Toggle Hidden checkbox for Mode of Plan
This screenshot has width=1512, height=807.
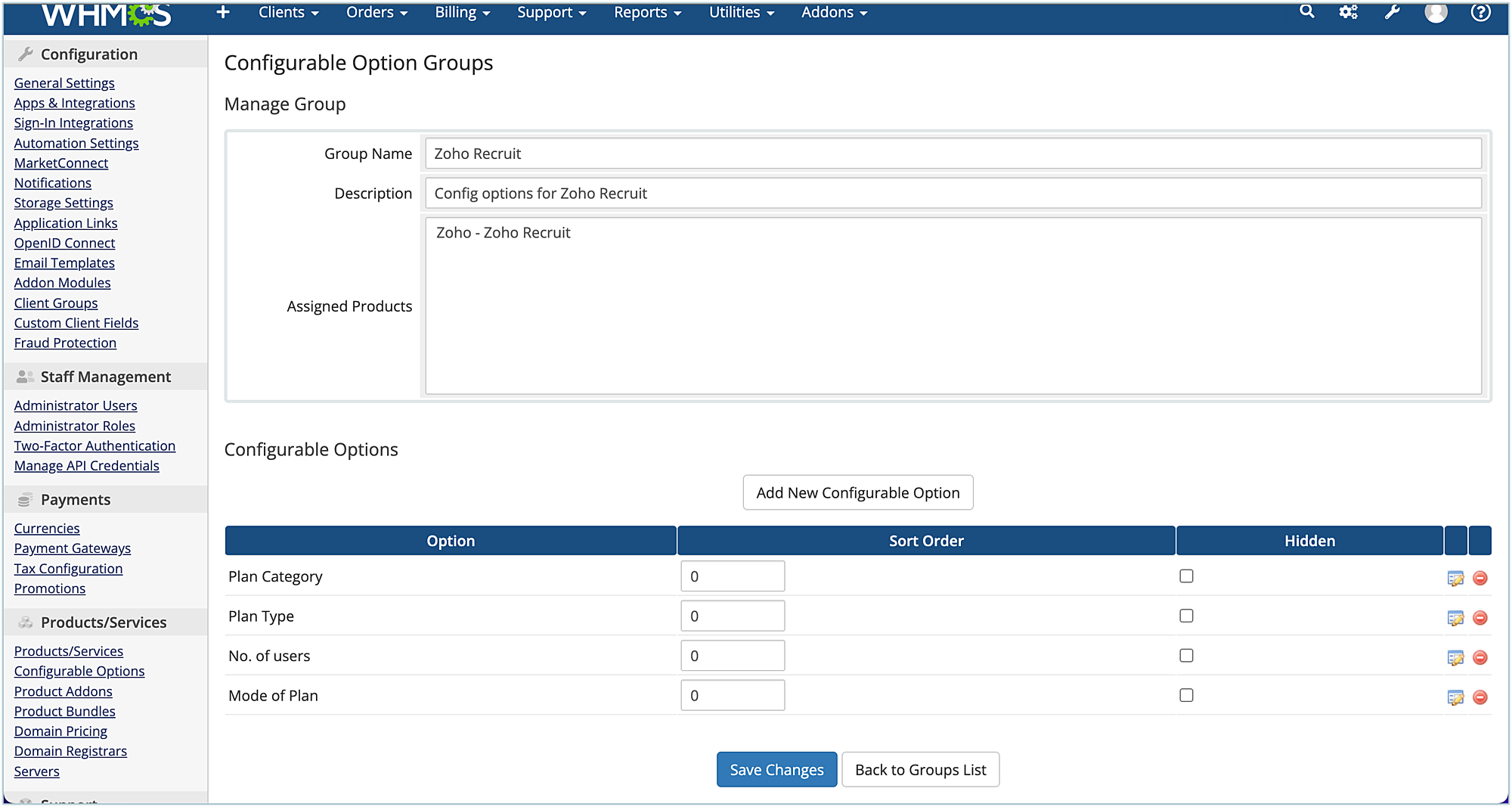tap(1186, 695)
